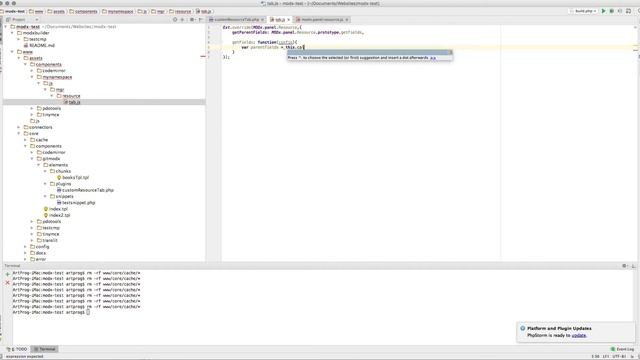The width and height of the screenshot is (640, 360).
Task: Expand the translit folder
Action: tap(32, 240)
